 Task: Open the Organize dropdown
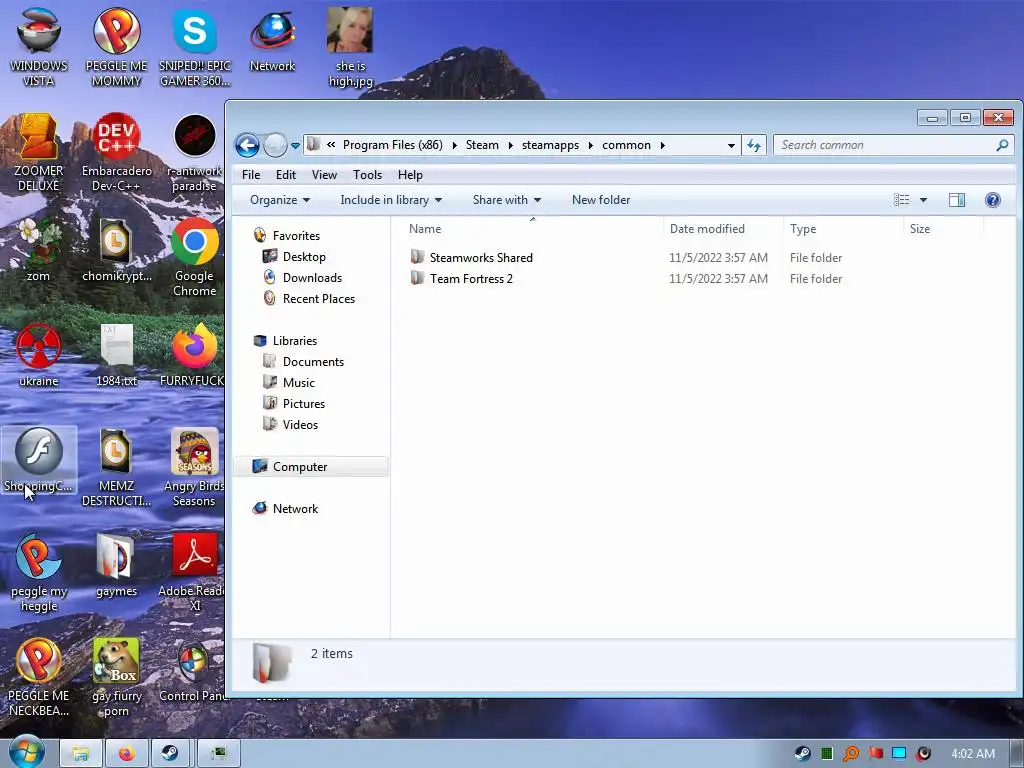click(x=280, y=200)
